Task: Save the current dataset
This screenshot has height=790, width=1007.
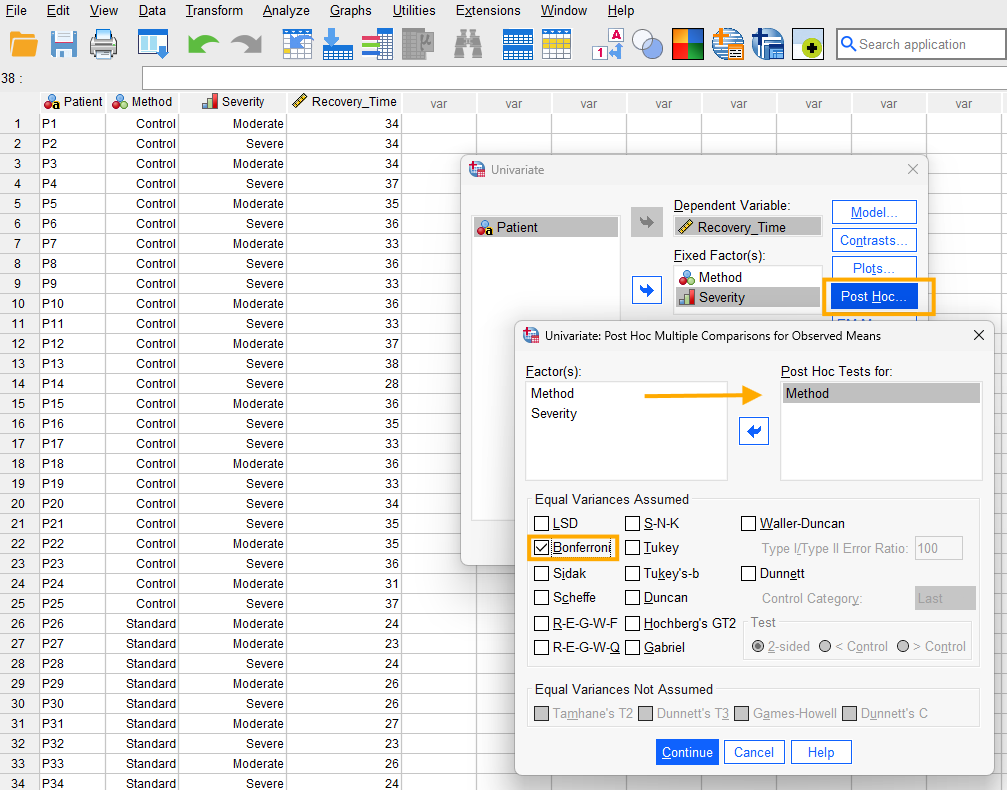Action: 62,44
